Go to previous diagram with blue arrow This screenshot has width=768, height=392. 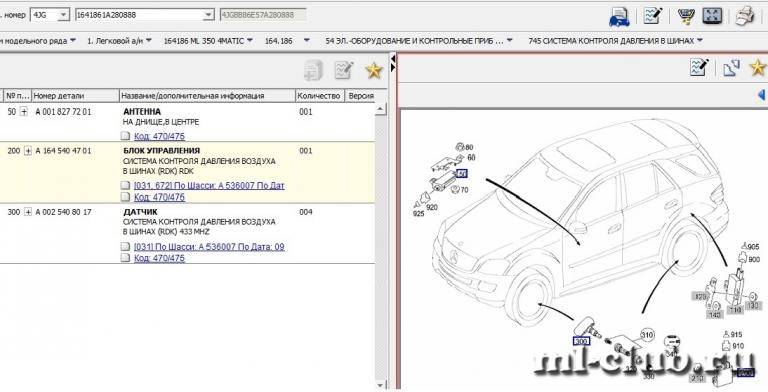click(x=761, y=95)
